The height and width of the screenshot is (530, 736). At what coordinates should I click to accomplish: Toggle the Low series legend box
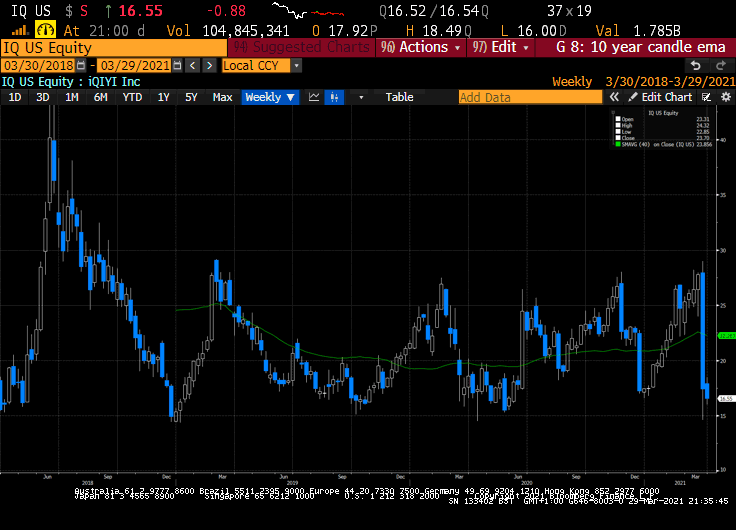(x=618, y=132)
